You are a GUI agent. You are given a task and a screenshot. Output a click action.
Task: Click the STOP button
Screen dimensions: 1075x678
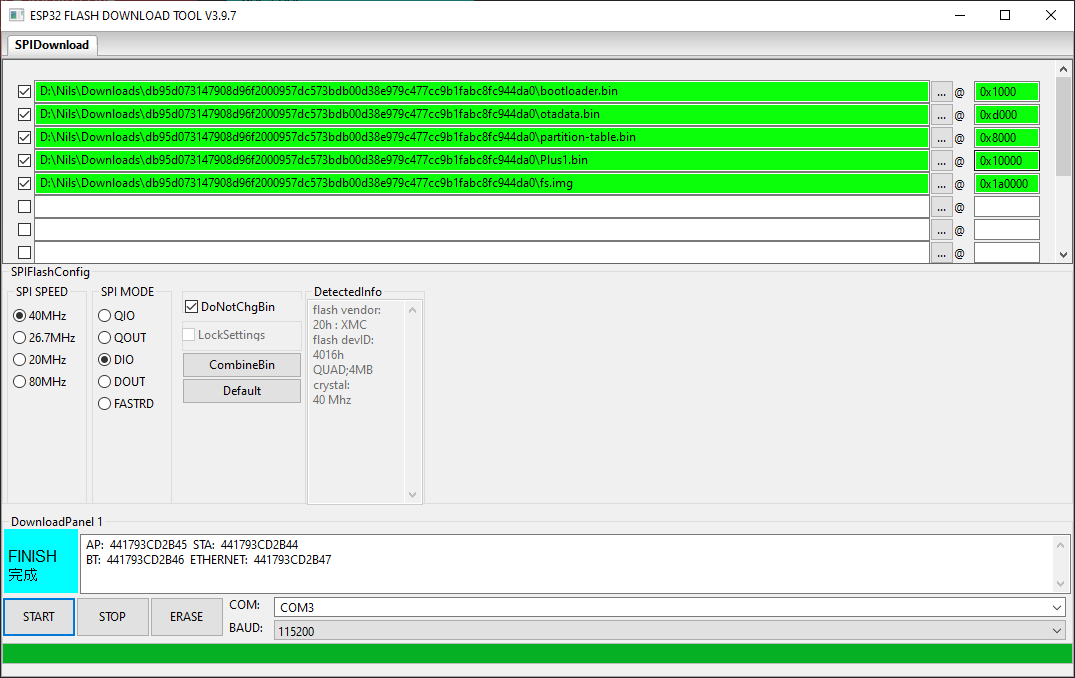coord(112,616)
